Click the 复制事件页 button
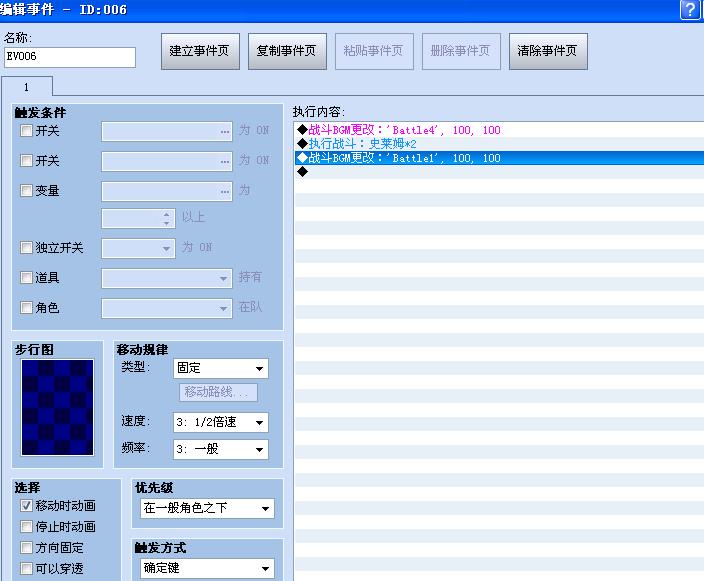 [x=287, y=51]
